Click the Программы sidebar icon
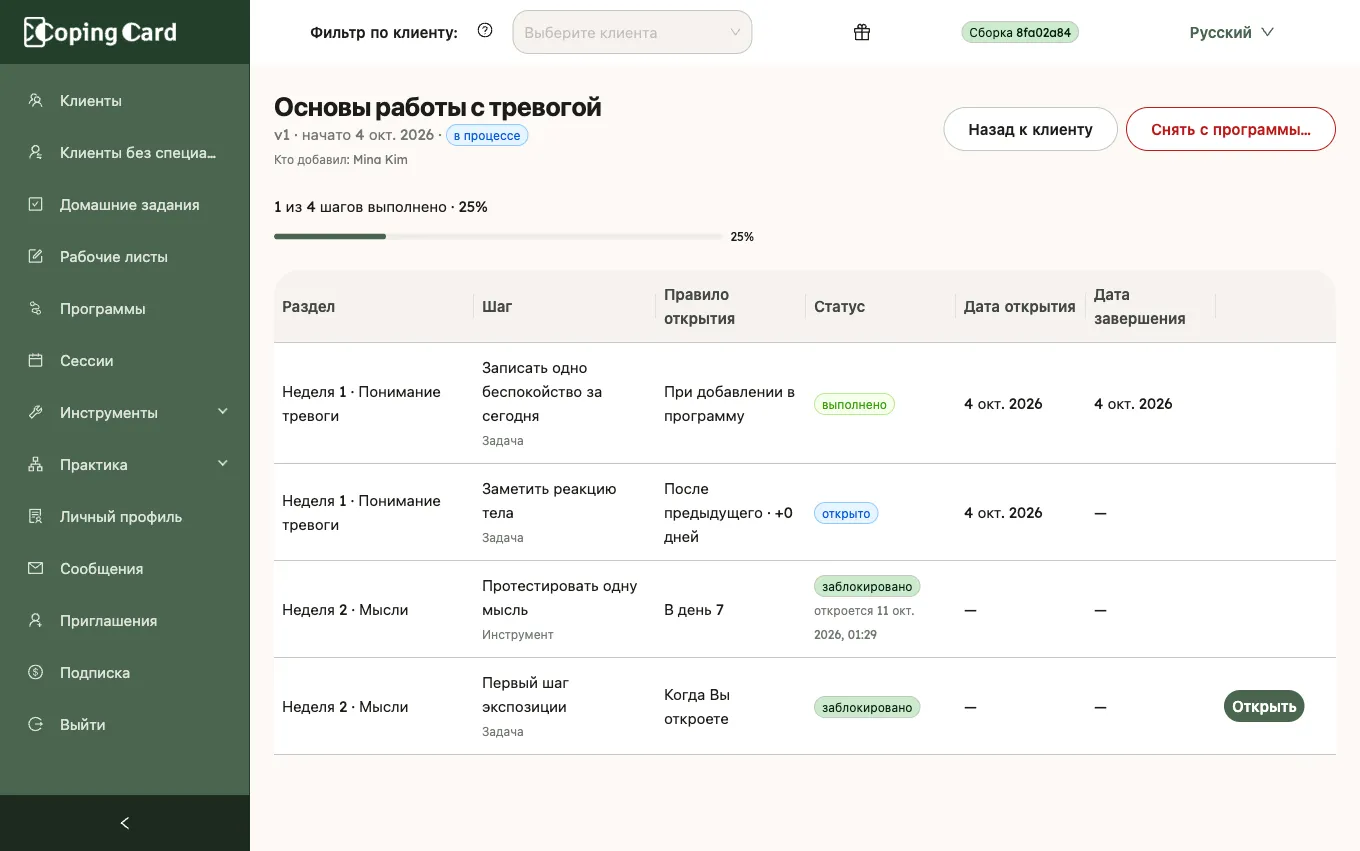 36,308
